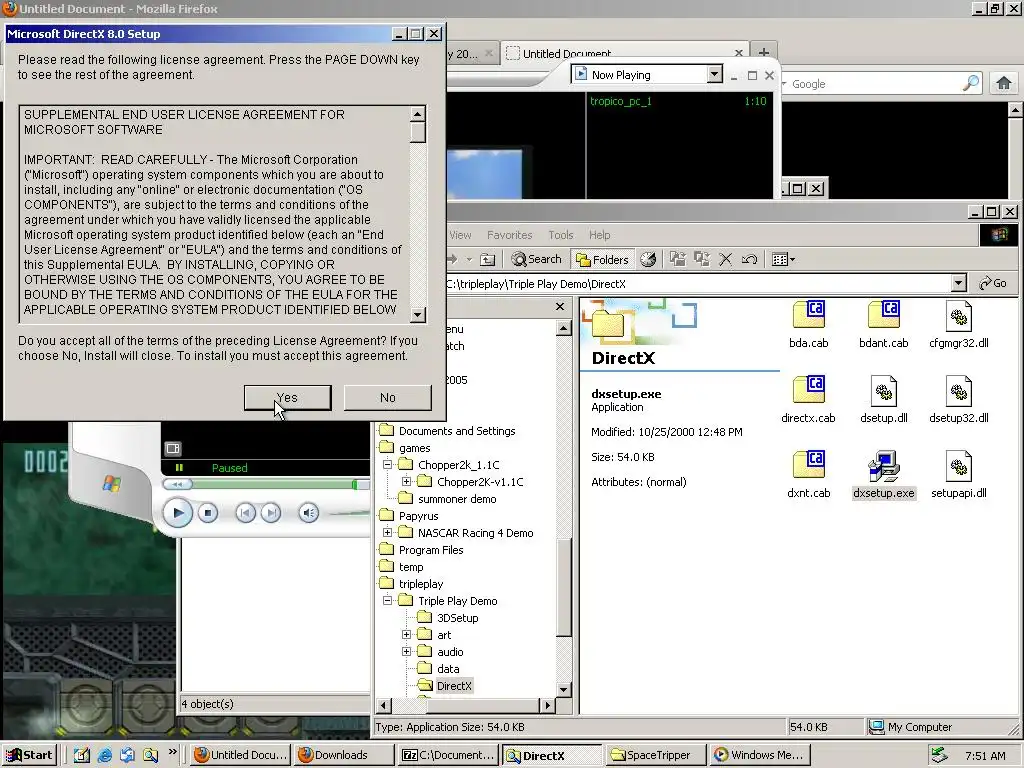Open the Tools menu in Explorer
This screenshot has height=768, width=1024.
(x=560, y=235)
